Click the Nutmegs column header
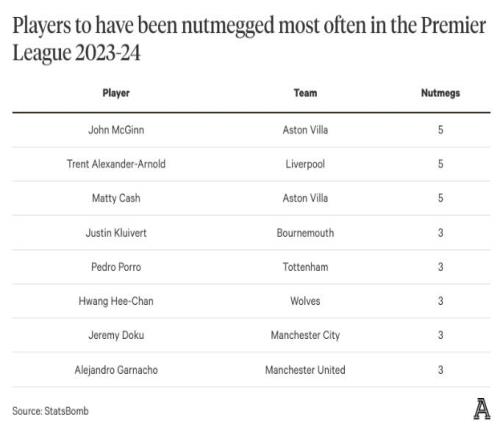500x440 pixels. coord(440,93)
